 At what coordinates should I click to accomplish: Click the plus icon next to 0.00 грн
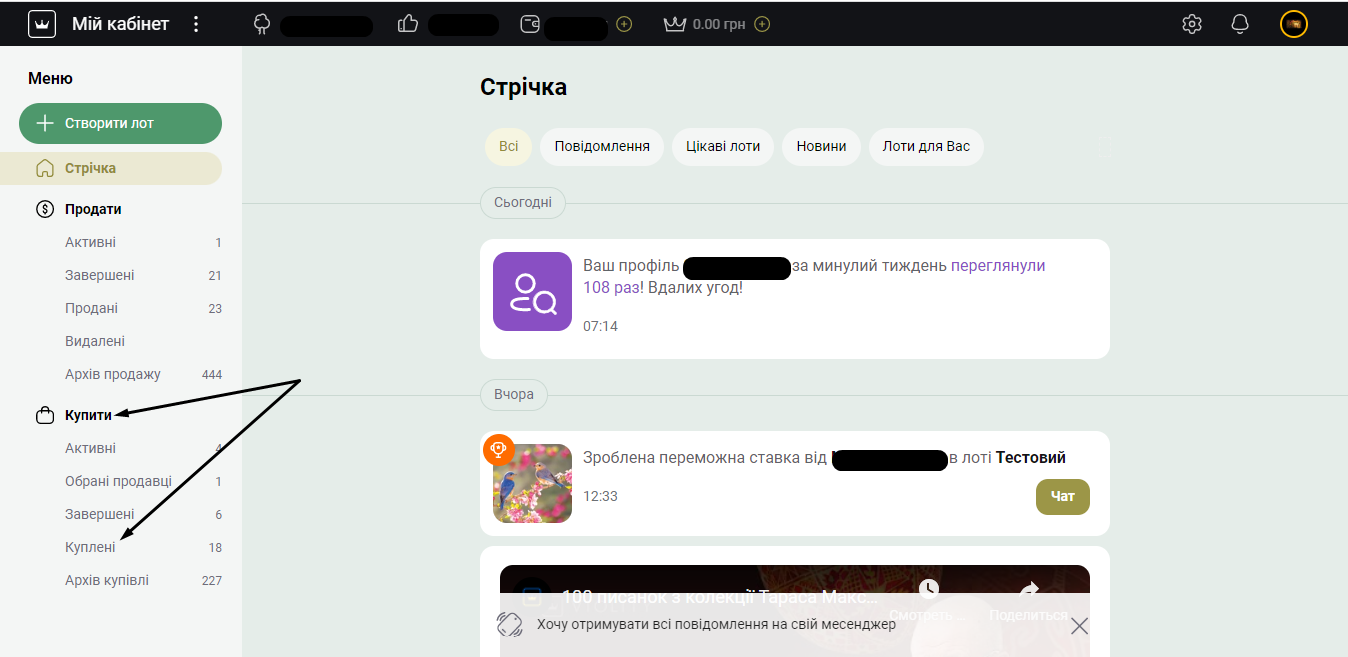762,24
